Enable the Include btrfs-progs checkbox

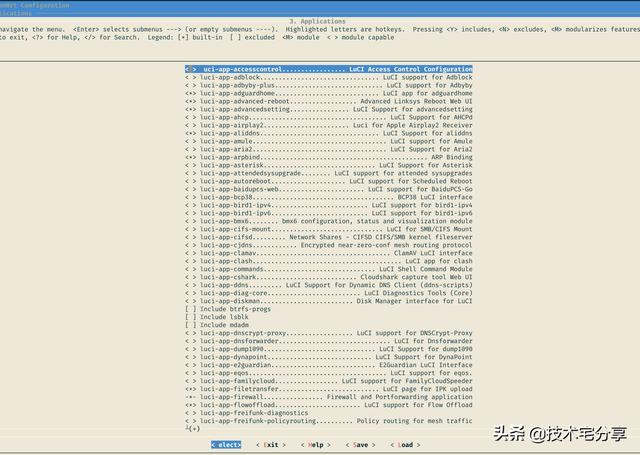[x=191, y=309]
